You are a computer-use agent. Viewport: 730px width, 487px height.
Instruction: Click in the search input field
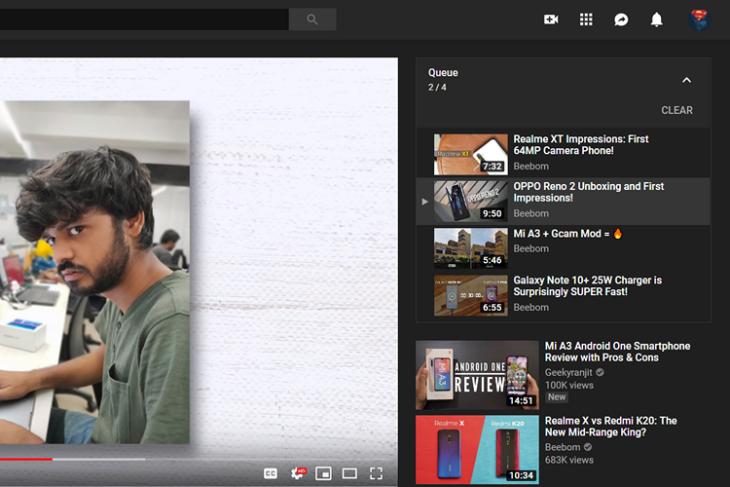(144, 19)
